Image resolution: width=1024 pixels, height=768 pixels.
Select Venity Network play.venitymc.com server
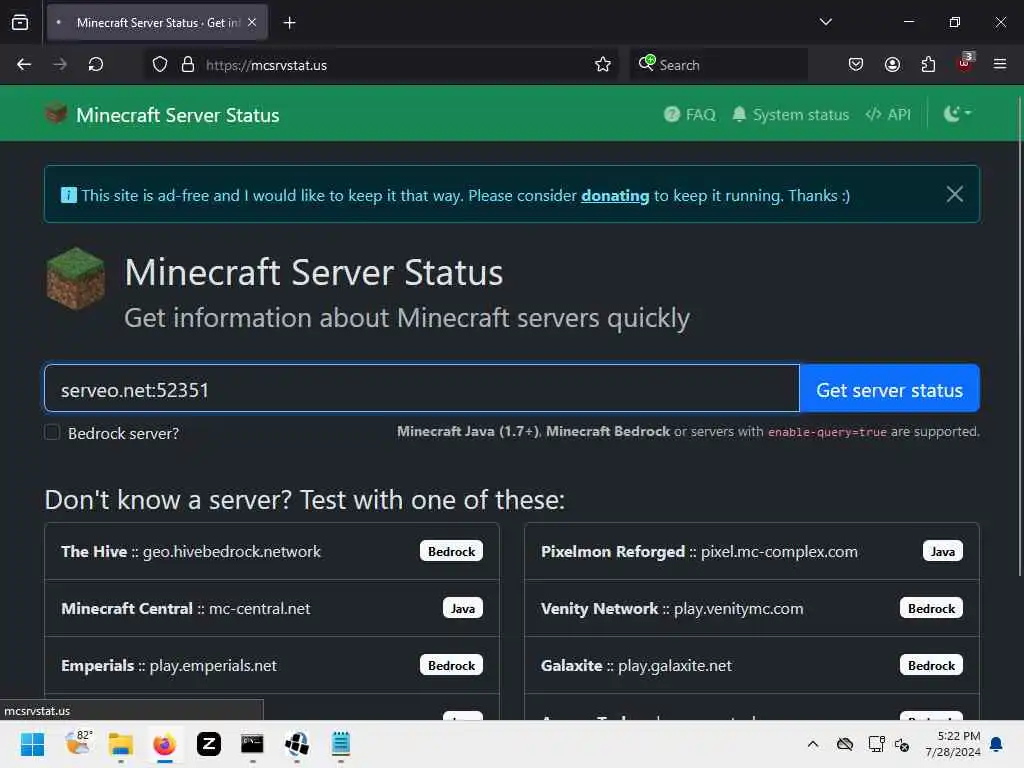coord(752,608)
